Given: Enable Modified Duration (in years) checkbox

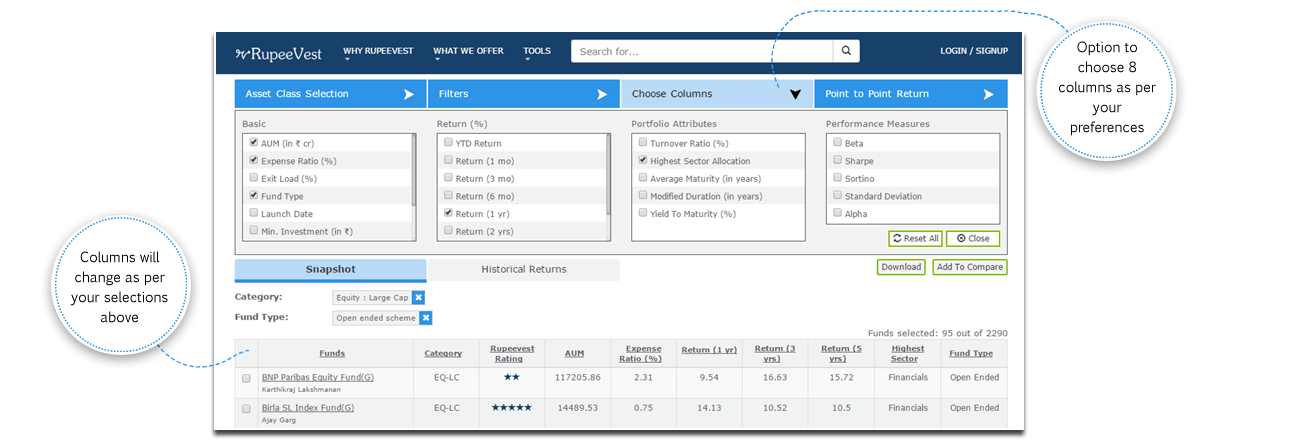Looking at the screenshot, I should [643, 196].
